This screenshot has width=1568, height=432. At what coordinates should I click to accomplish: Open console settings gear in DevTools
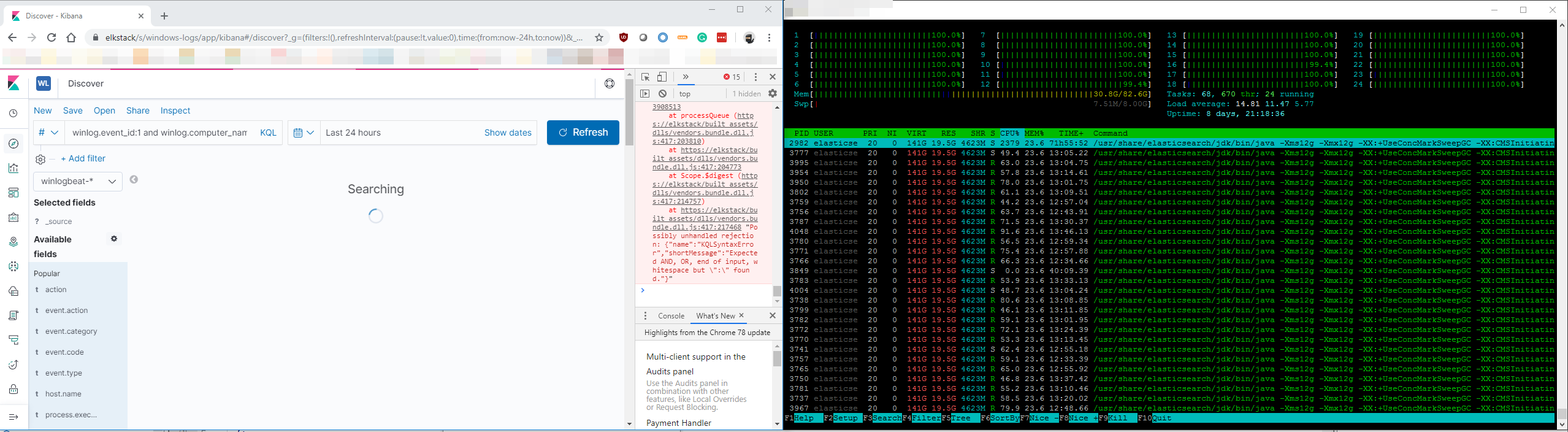(773, 94)
